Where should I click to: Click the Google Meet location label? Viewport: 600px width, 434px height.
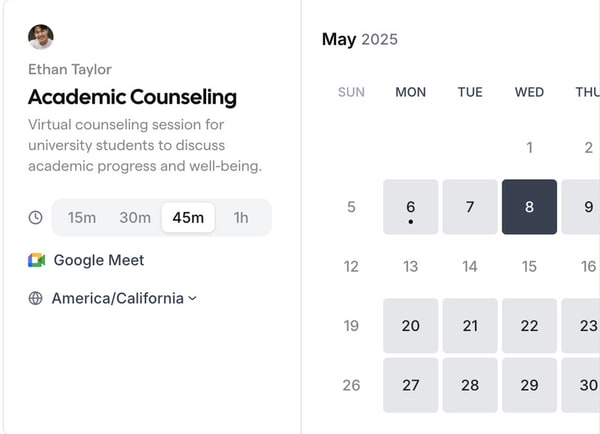click(99, 260)
